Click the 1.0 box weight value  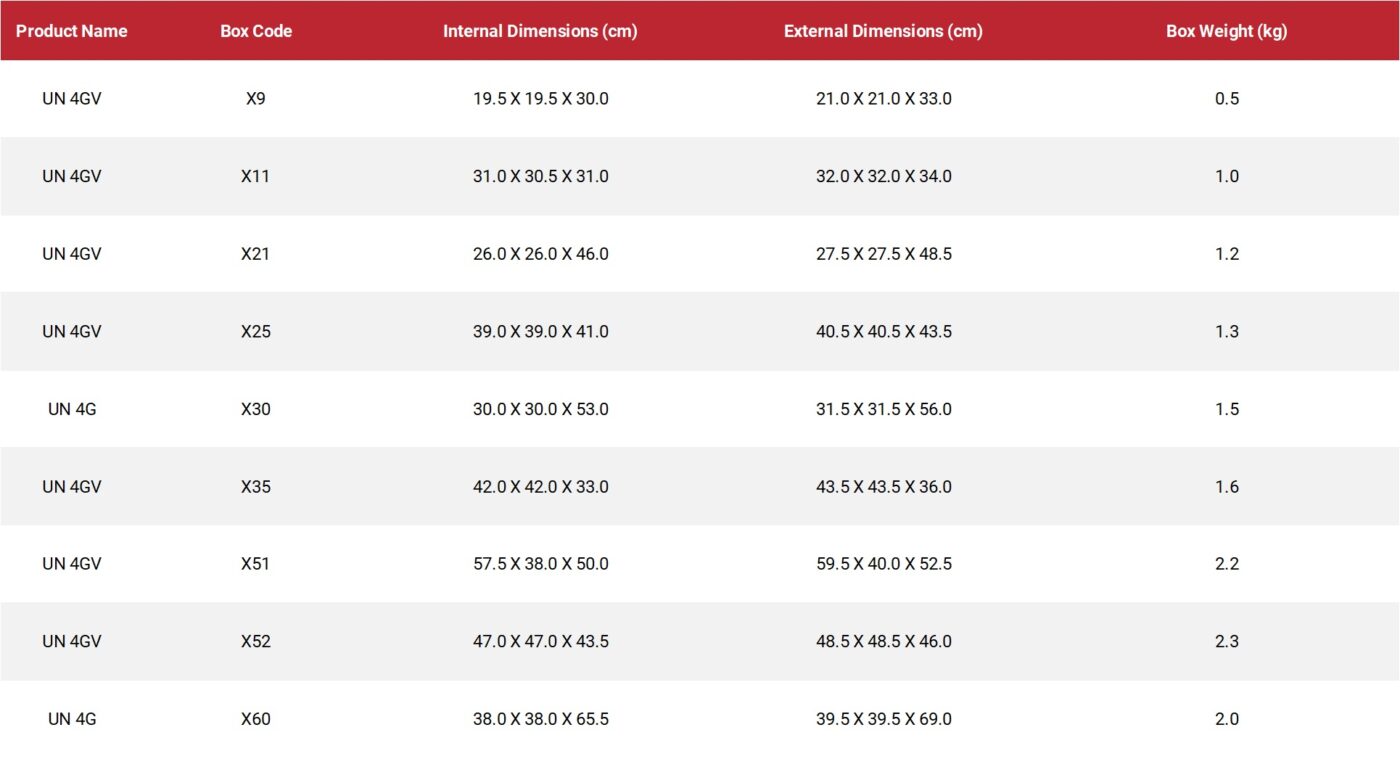[1227, 176]
